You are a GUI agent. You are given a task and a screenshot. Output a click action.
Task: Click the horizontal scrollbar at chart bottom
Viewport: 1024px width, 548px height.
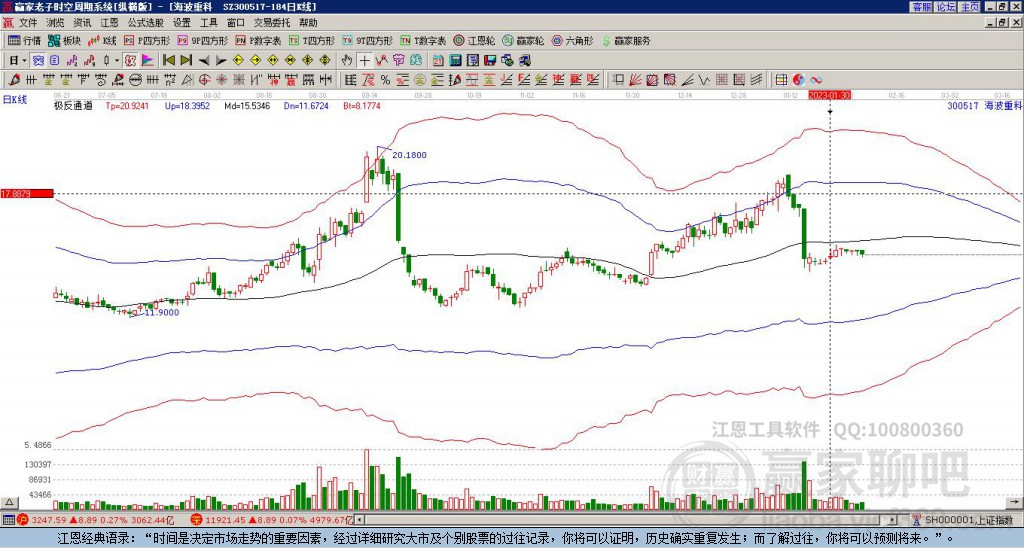[620, 520]
